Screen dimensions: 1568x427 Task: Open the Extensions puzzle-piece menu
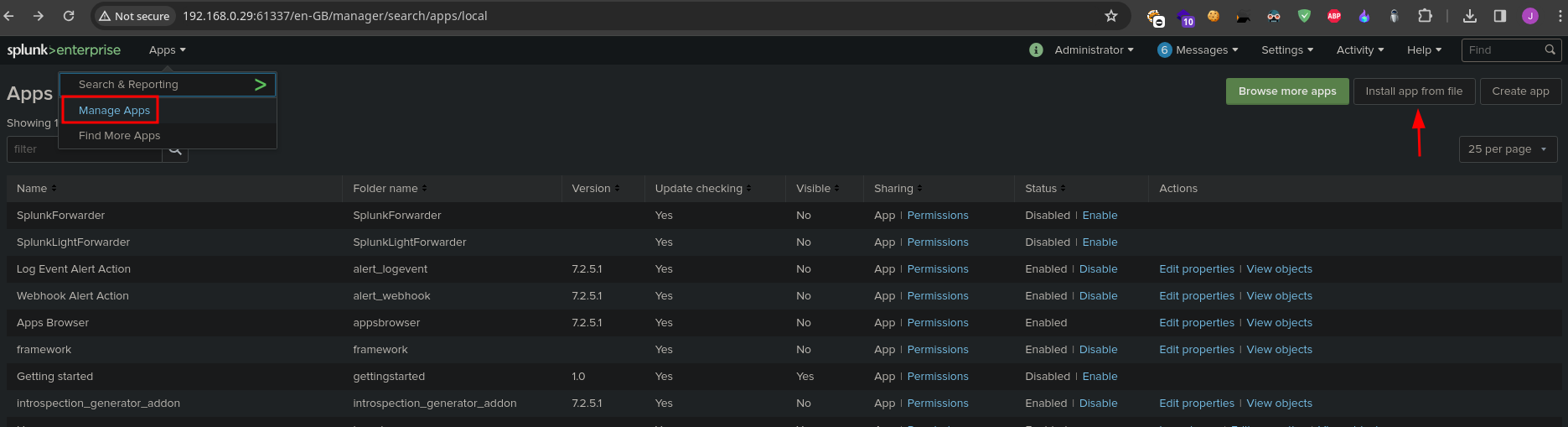[1425, 16]
